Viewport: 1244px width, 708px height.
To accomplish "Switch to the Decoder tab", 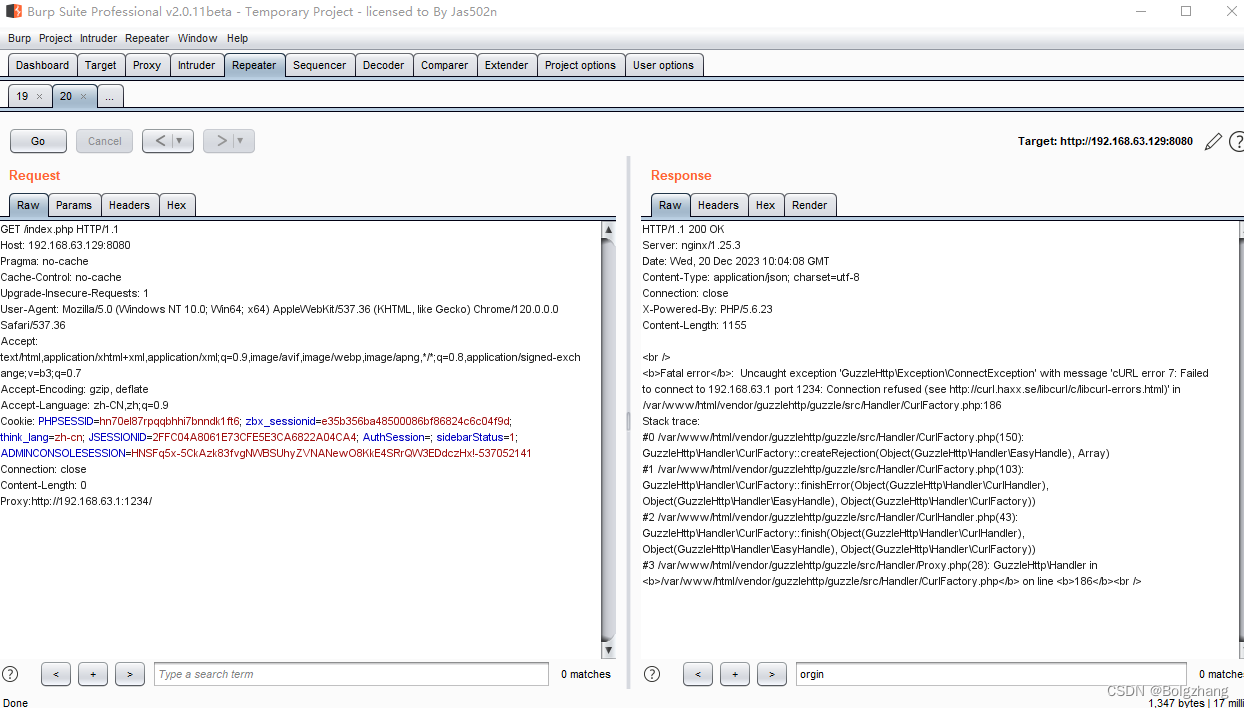I will click(x=383, y=65).
